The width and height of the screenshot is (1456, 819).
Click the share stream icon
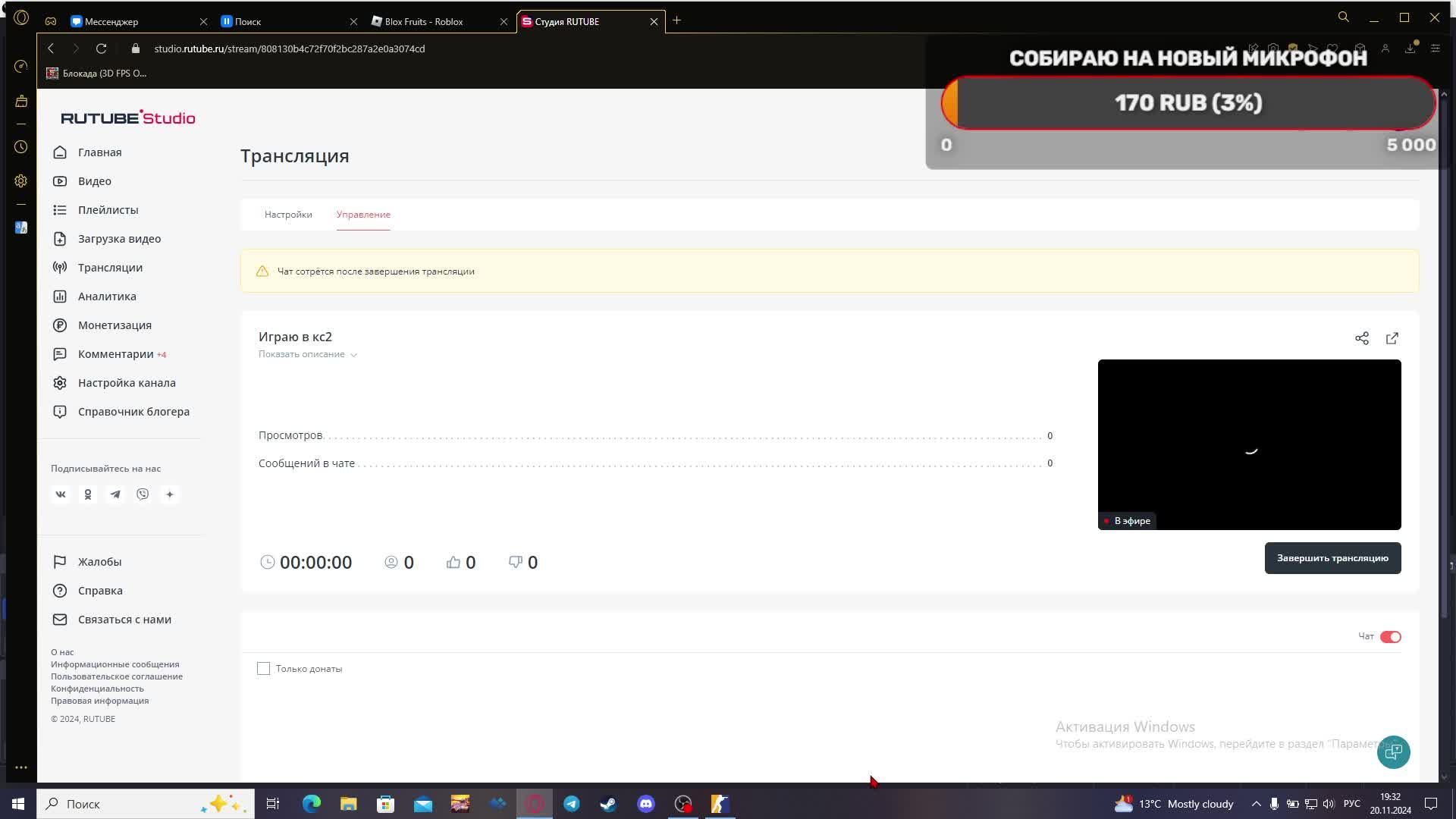pyautogui.click(x=1361, y=338)
